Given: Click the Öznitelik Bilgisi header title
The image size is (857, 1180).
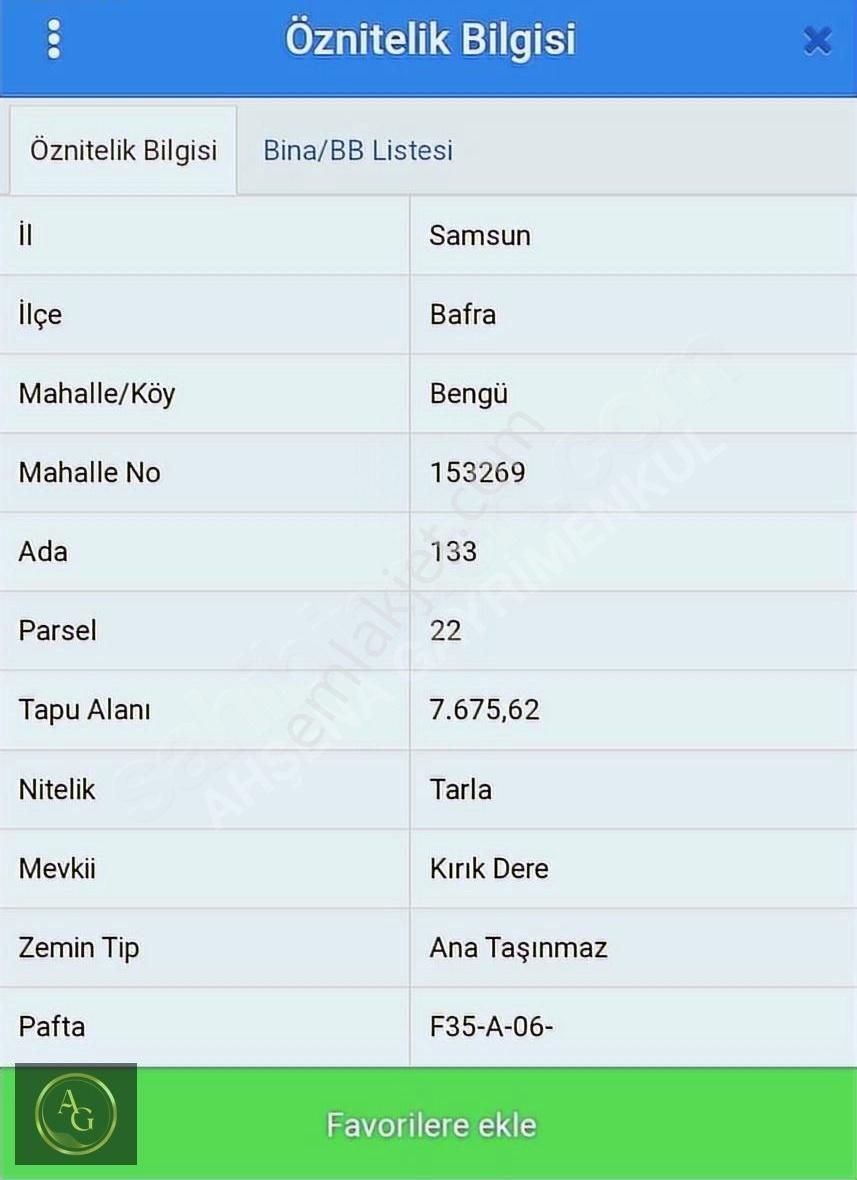Looking at the screenshot, I should tap(430, 39).
